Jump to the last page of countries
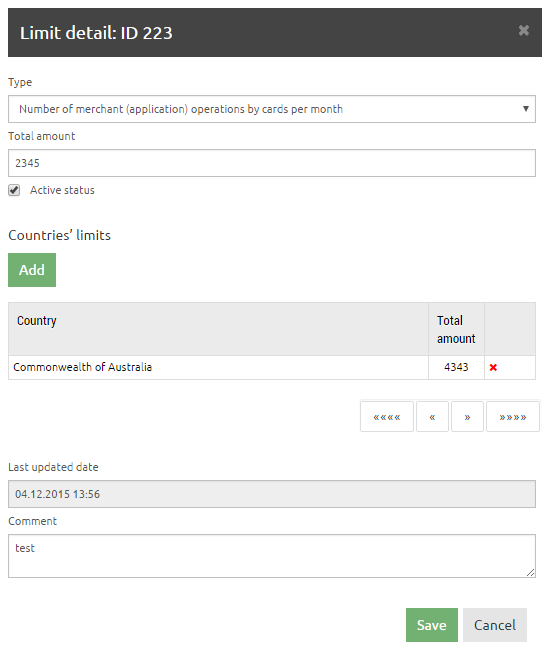Image resolution: width=546 pixels, height=655 pixels. [x=513, y=416]
